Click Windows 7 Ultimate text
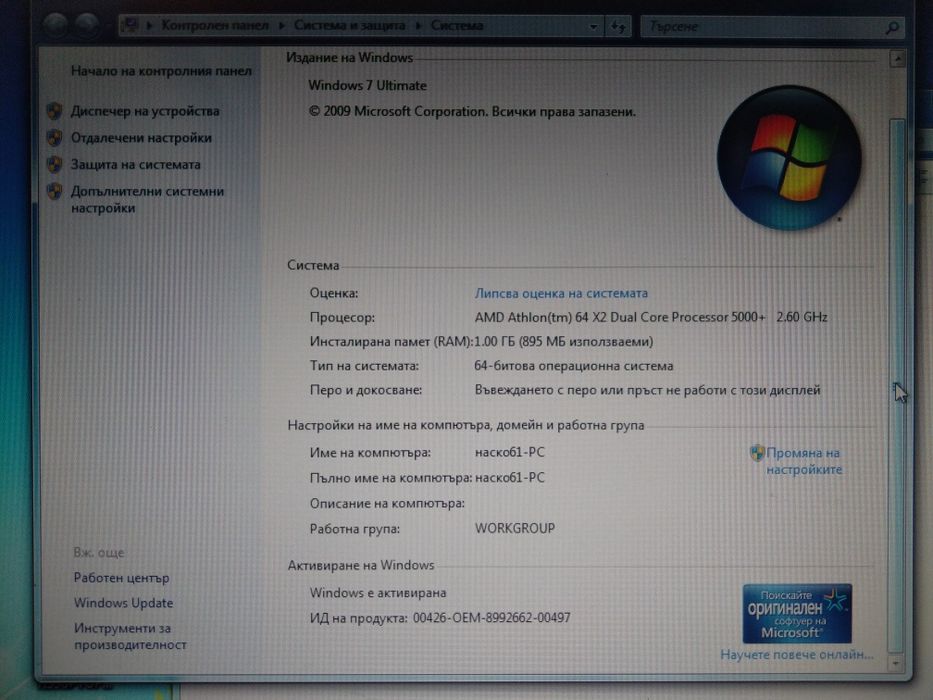The width and height of the screenshot is (933, 700). tap(367, 86)
